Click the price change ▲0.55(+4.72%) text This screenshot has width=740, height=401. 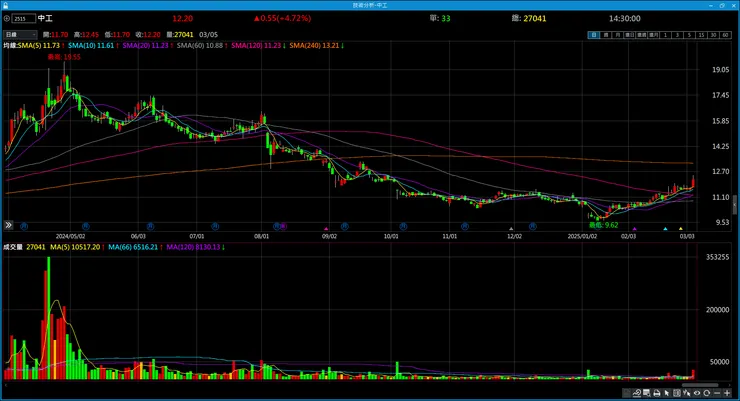282,18
